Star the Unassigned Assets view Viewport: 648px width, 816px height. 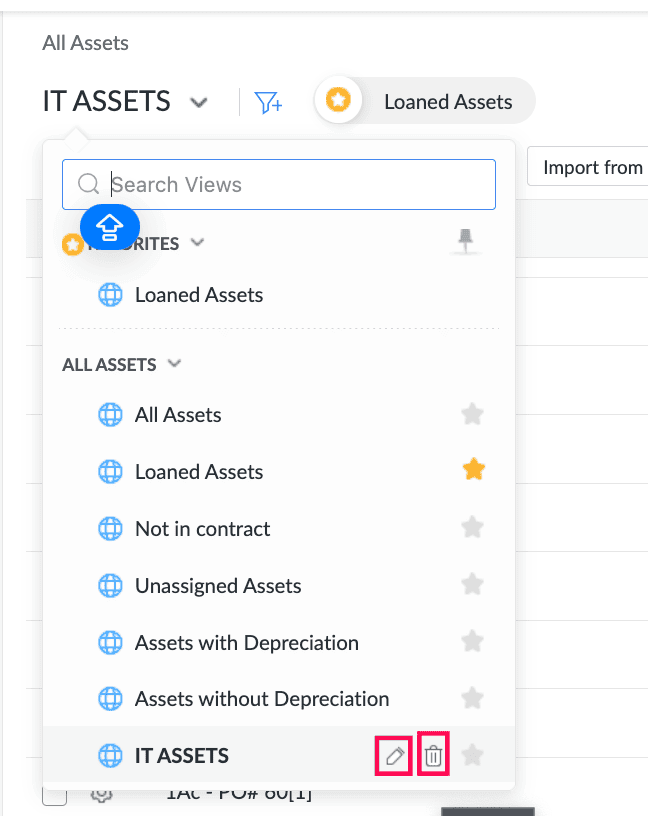tap(473, 585)
